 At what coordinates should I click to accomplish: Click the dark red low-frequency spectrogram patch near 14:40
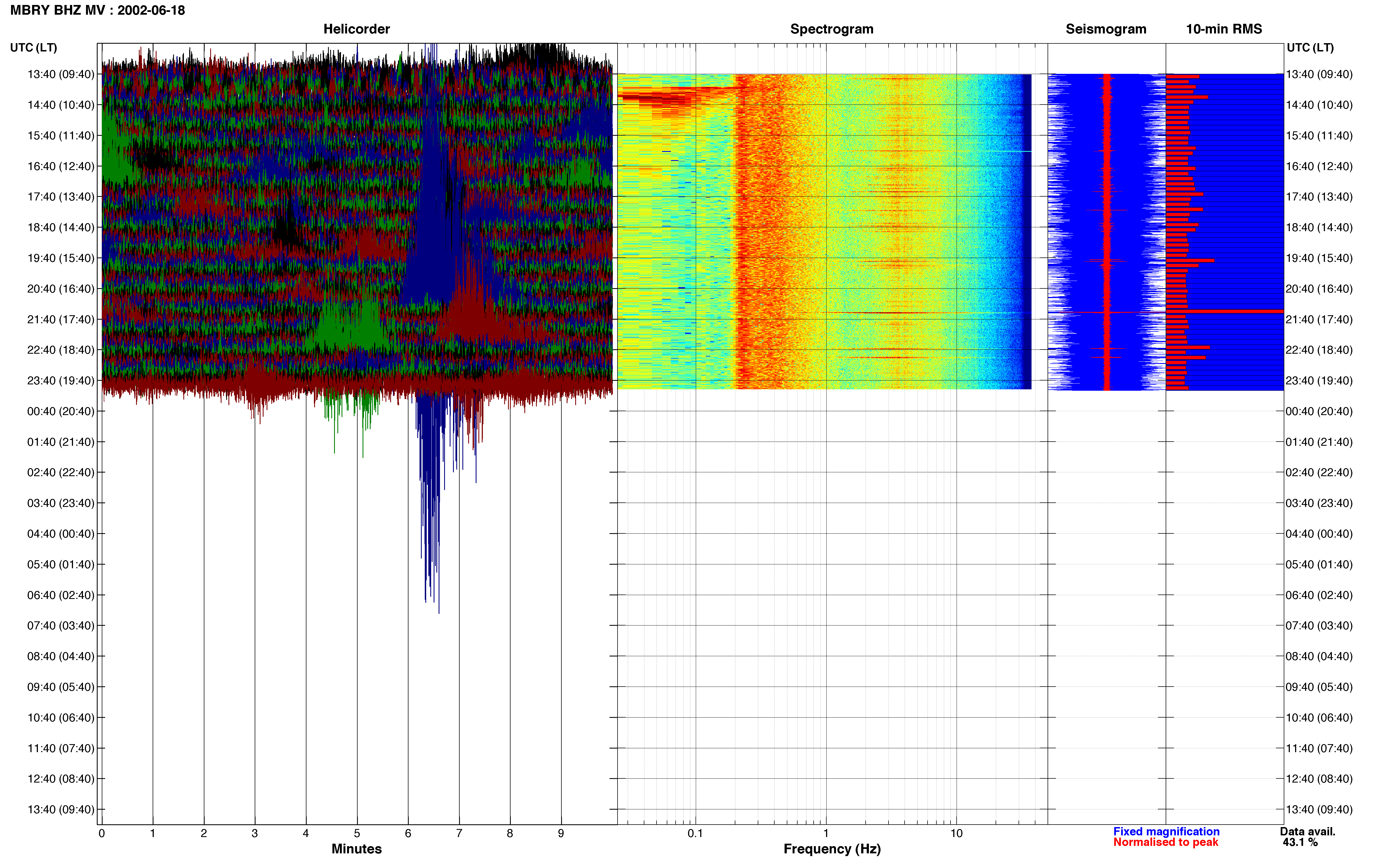[x=654, y=99]
